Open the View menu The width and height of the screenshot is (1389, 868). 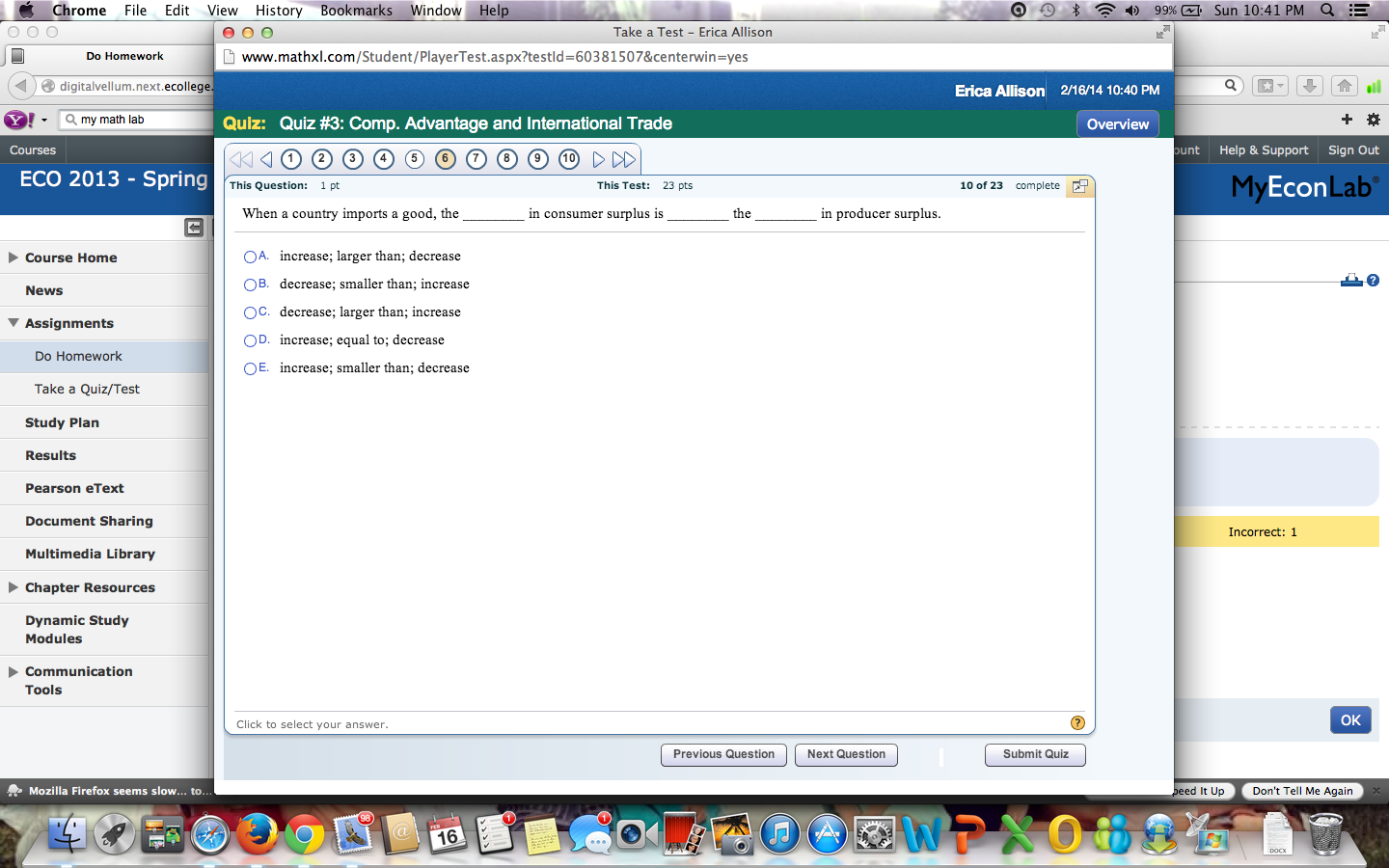(x=222, y=11)
